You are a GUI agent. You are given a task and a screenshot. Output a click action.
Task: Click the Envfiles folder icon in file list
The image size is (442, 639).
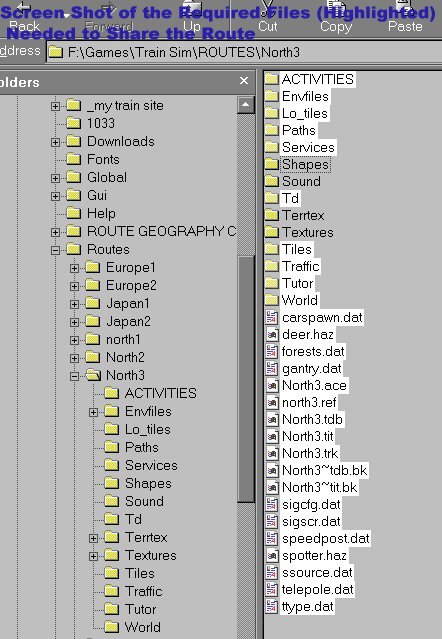click(x=271, y=96)
